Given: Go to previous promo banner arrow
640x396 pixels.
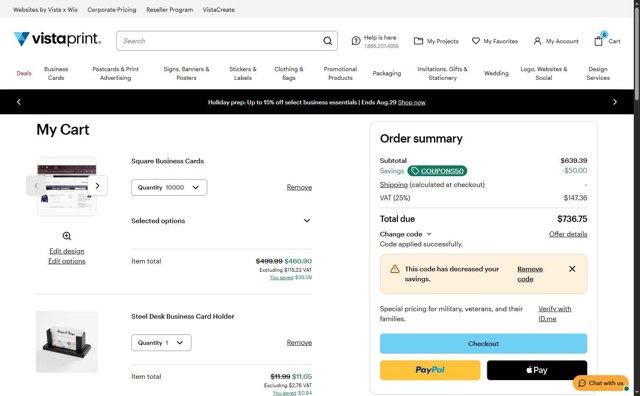Looking at the screenshot, I should click(19, 102).
